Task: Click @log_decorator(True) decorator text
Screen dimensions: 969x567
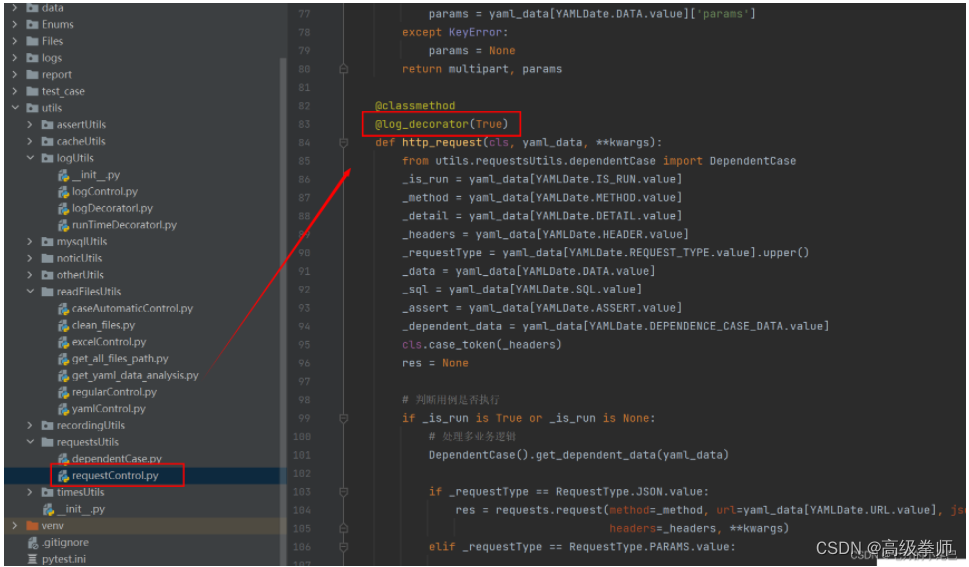Action: click(x=441, y=124)
